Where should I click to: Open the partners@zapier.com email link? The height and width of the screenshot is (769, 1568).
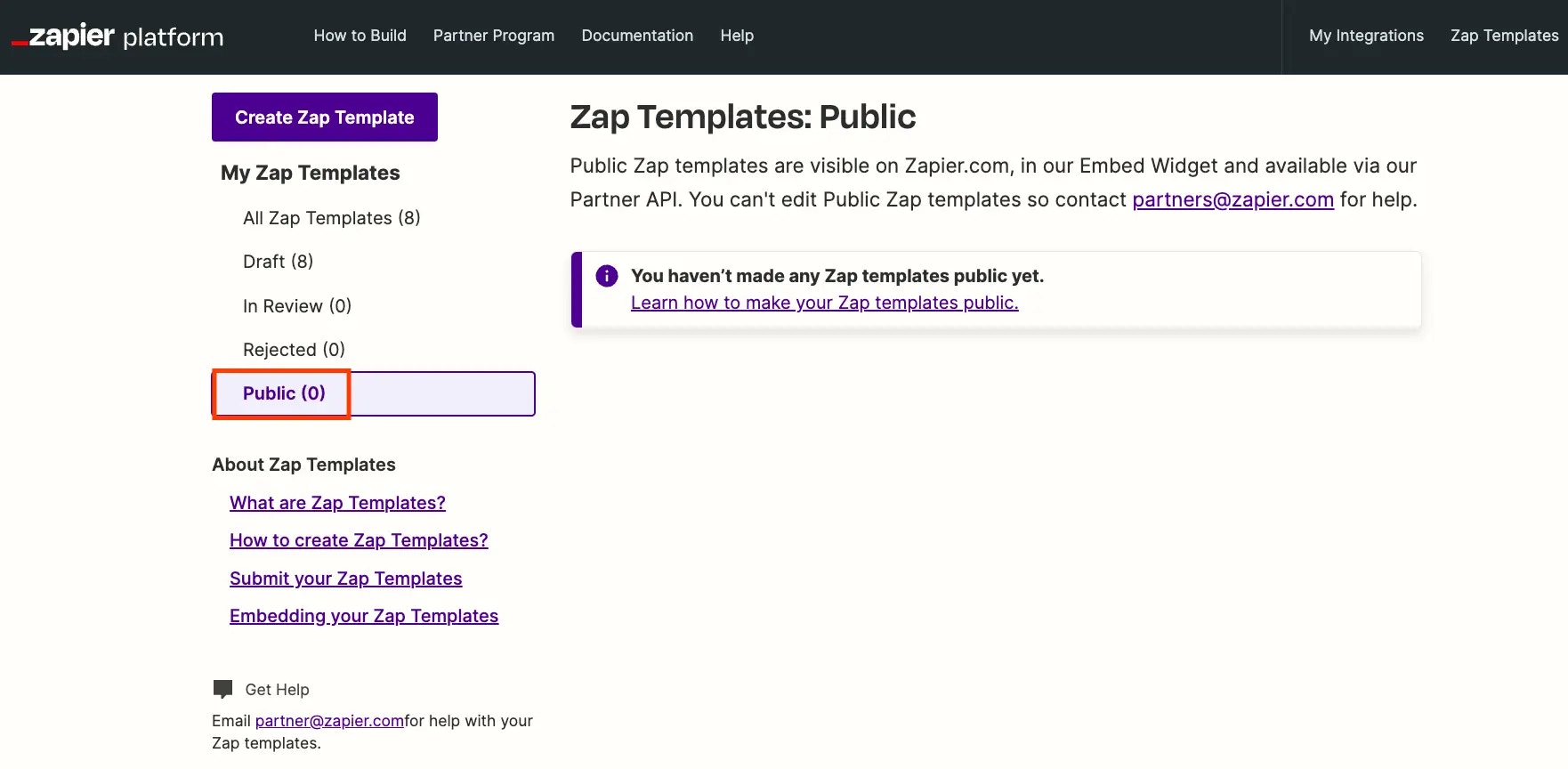click(1233, 199)
